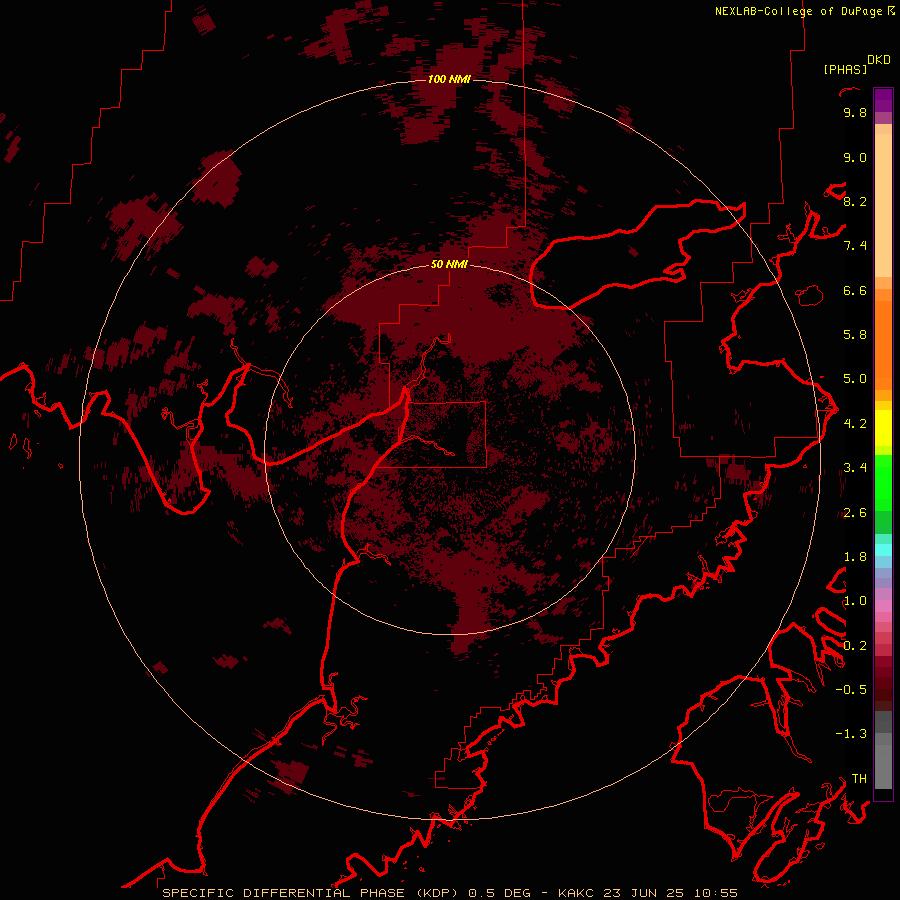Click the bright green segment of the color bar
The height and width of the screenshot is (900, 900).
(883, 482)
